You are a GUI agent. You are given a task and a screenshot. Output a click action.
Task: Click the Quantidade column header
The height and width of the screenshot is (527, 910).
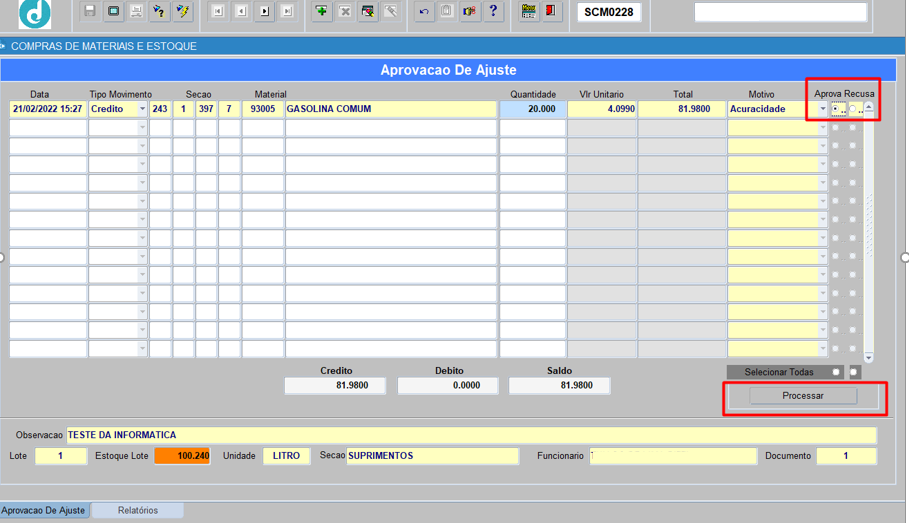point(533,94)
